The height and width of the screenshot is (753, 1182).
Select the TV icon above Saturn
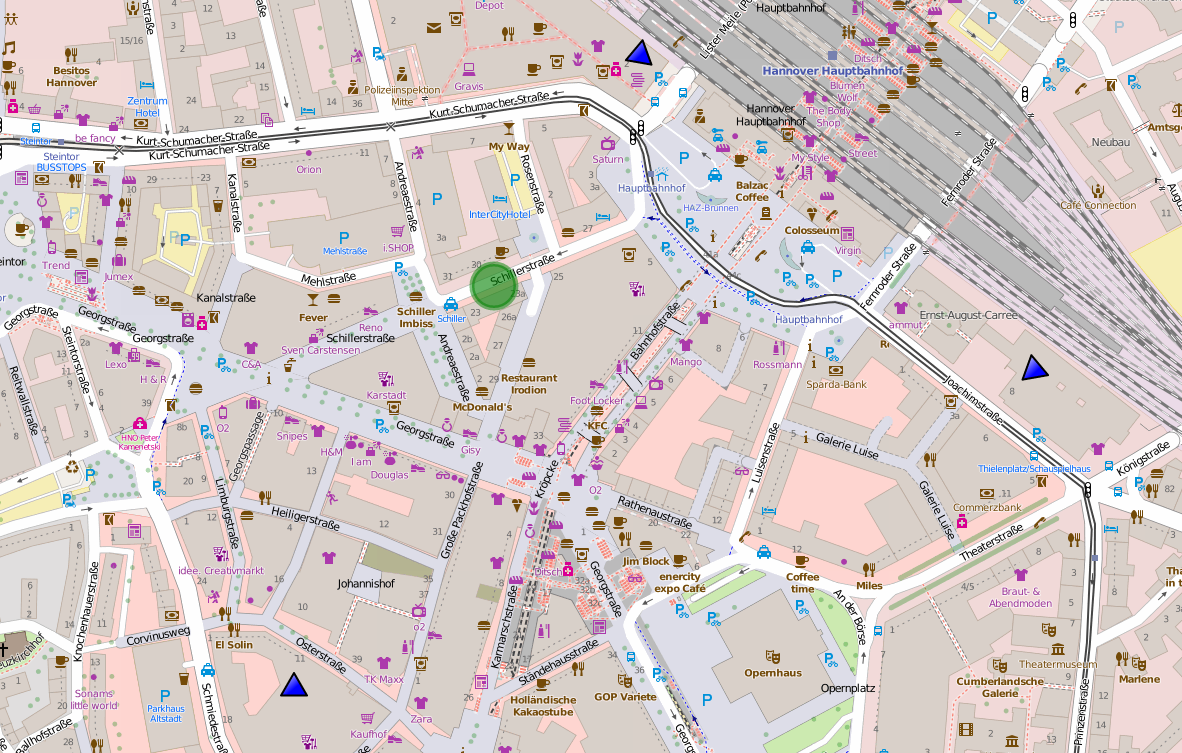[608, 143]
